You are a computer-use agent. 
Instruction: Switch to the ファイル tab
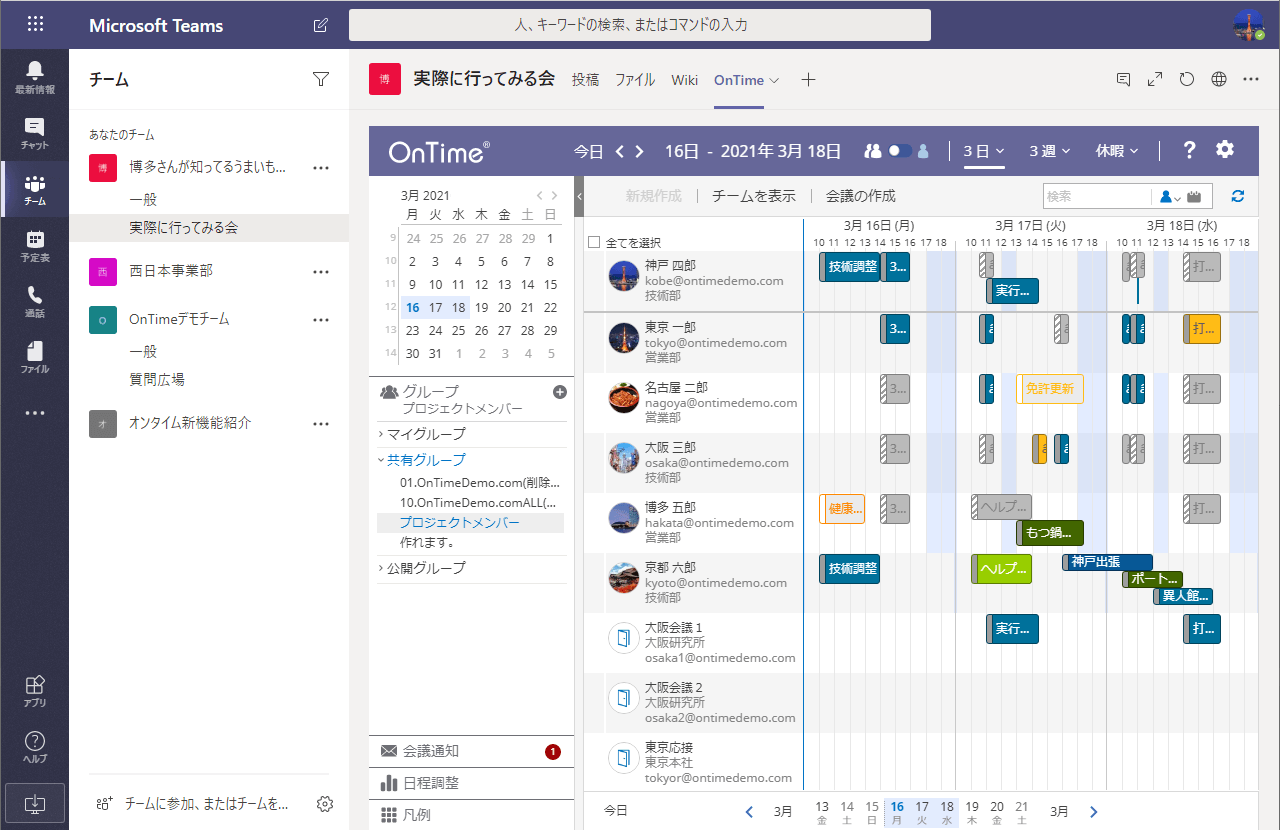(635, 80)
